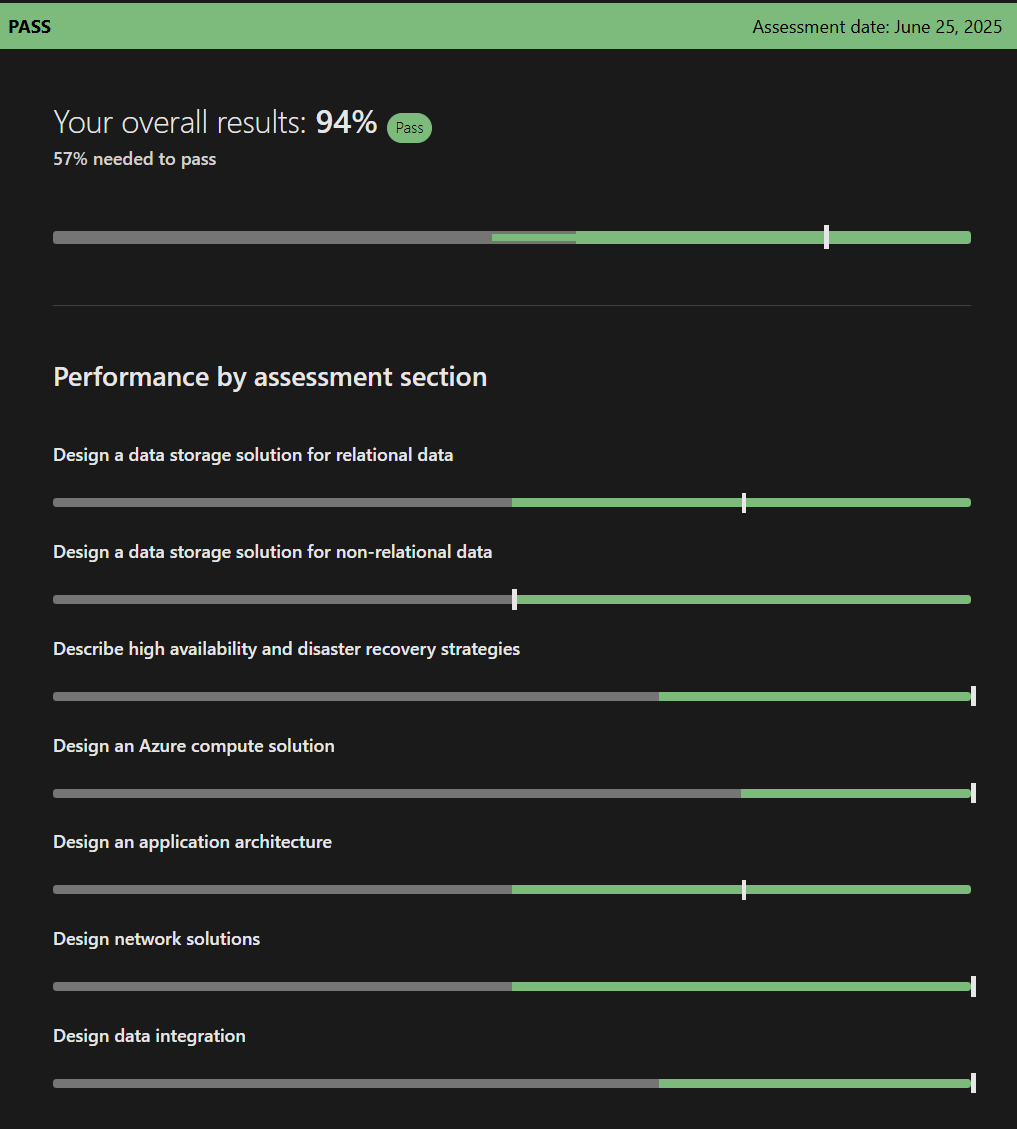Screen dimensions: 1017x1129
Task: Click the Assessment date text
Action: (x=877, y=27)
